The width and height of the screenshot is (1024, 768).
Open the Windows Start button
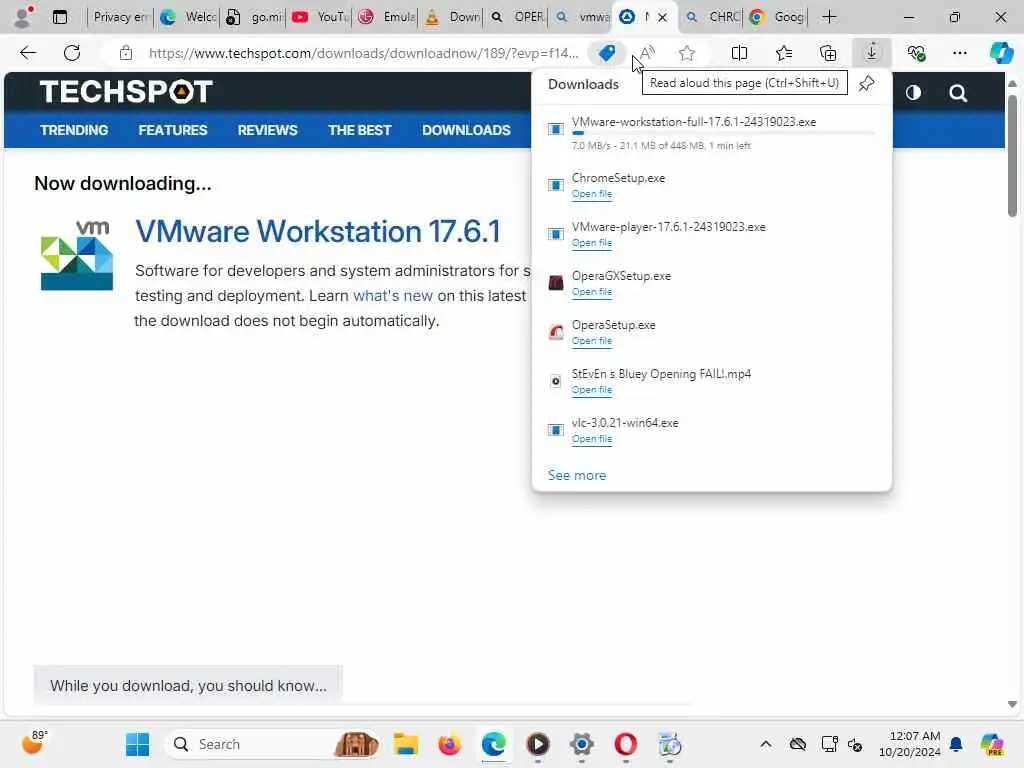(x=137, y=744)
